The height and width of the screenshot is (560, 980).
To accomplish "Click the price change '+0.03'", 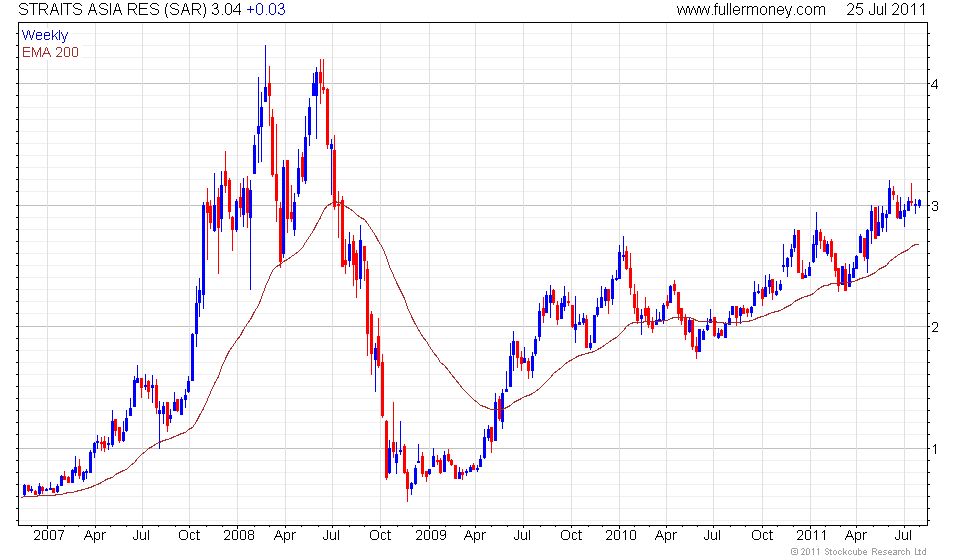I will click(266, 9).
